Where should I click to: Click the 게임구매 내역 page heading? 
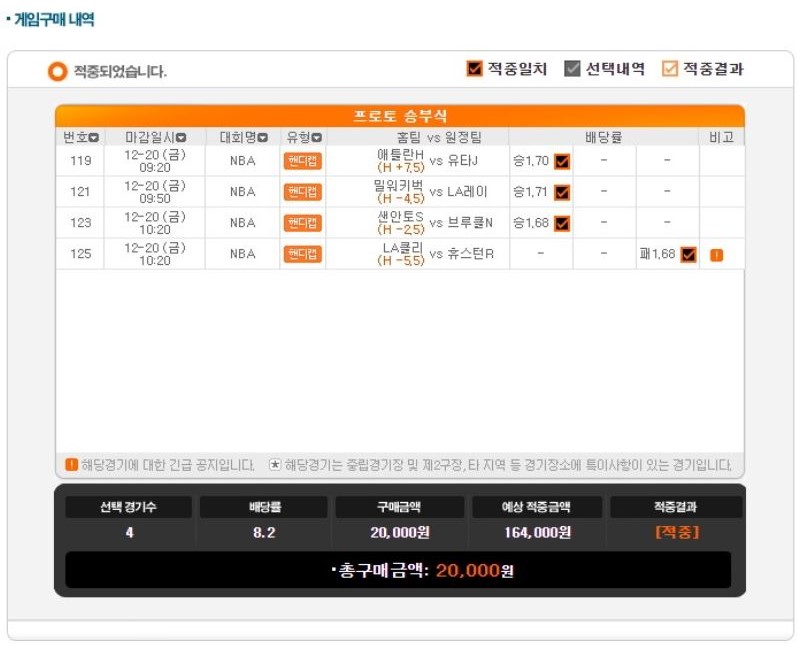coord(54,19)
